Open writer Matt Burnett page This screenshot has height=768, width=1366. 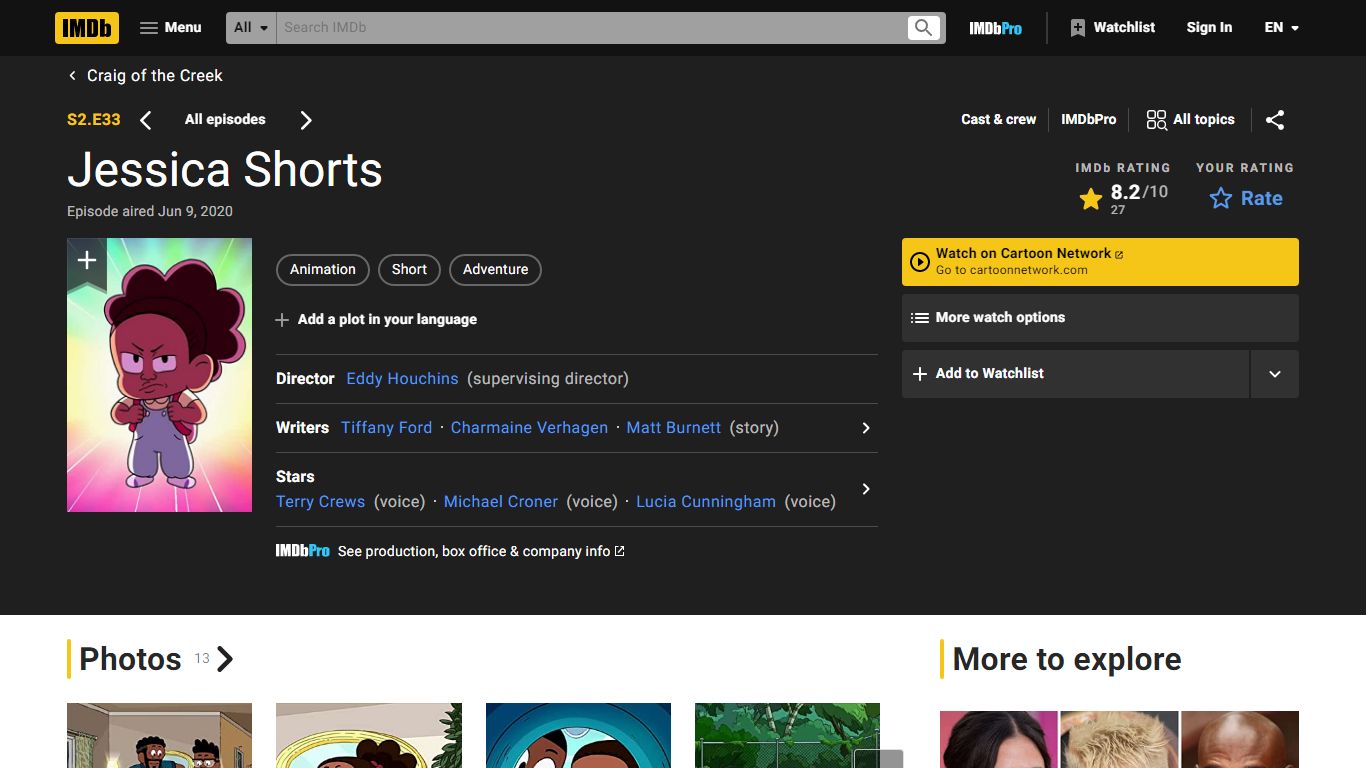point(674,428)
